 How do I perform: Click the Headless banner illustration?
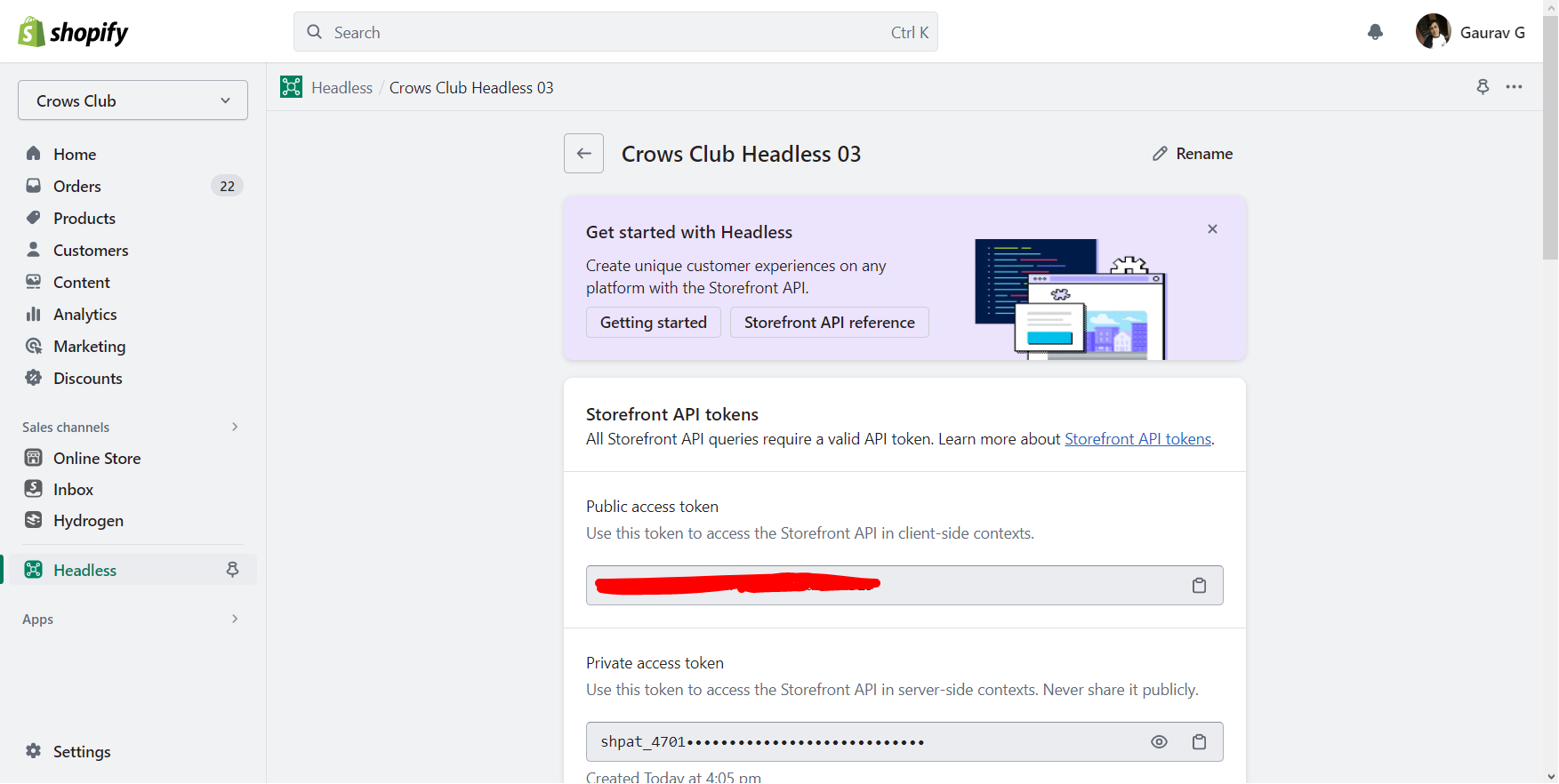[x=1071, y=299]
